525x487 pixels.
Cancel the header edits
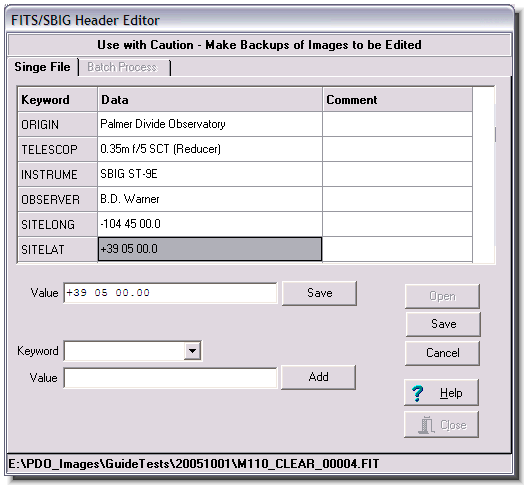click(442, 353)
